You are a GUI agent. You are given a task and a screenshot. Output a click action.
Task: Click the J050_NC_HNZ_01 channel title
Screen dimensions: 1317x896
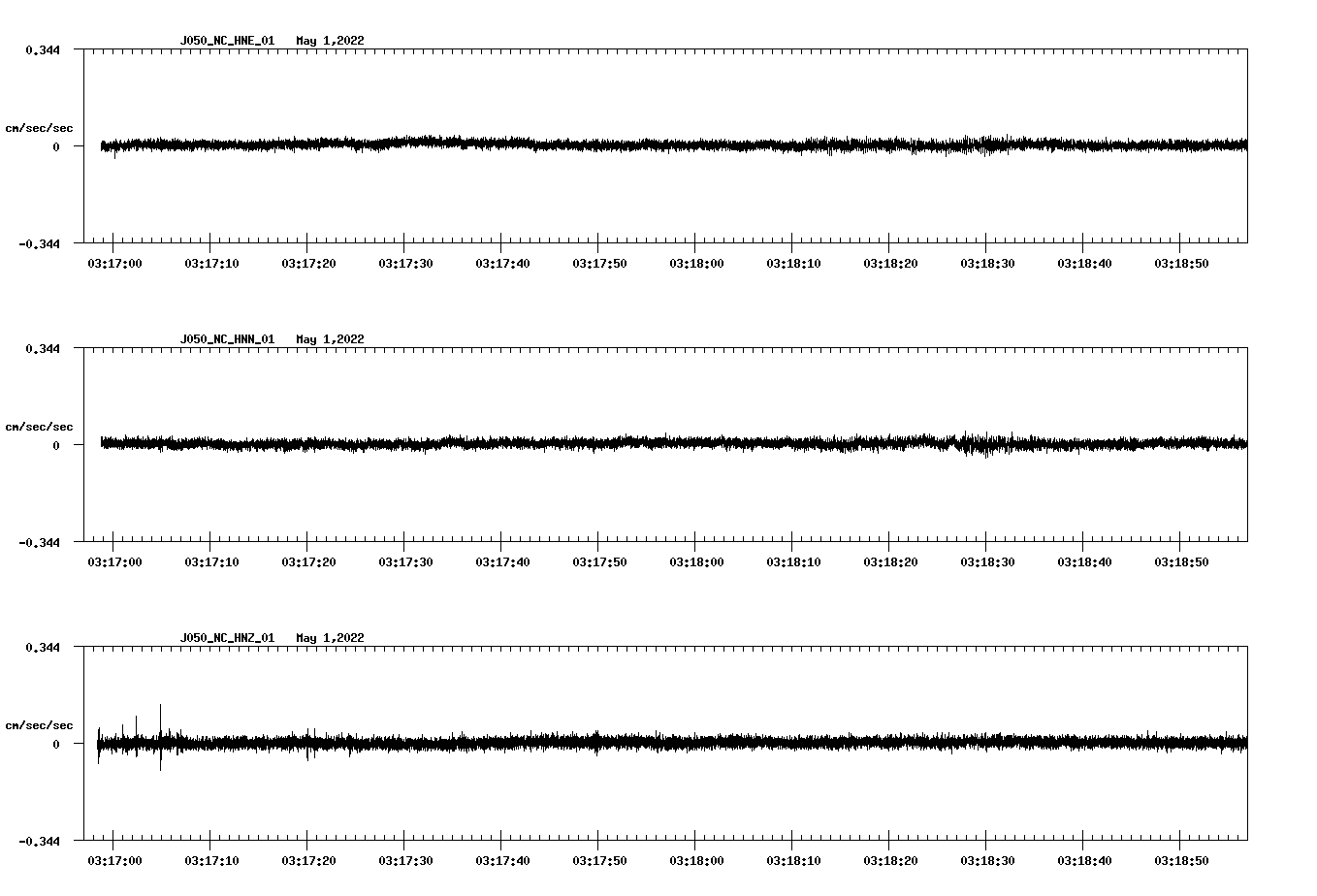[x=227, y=638]
